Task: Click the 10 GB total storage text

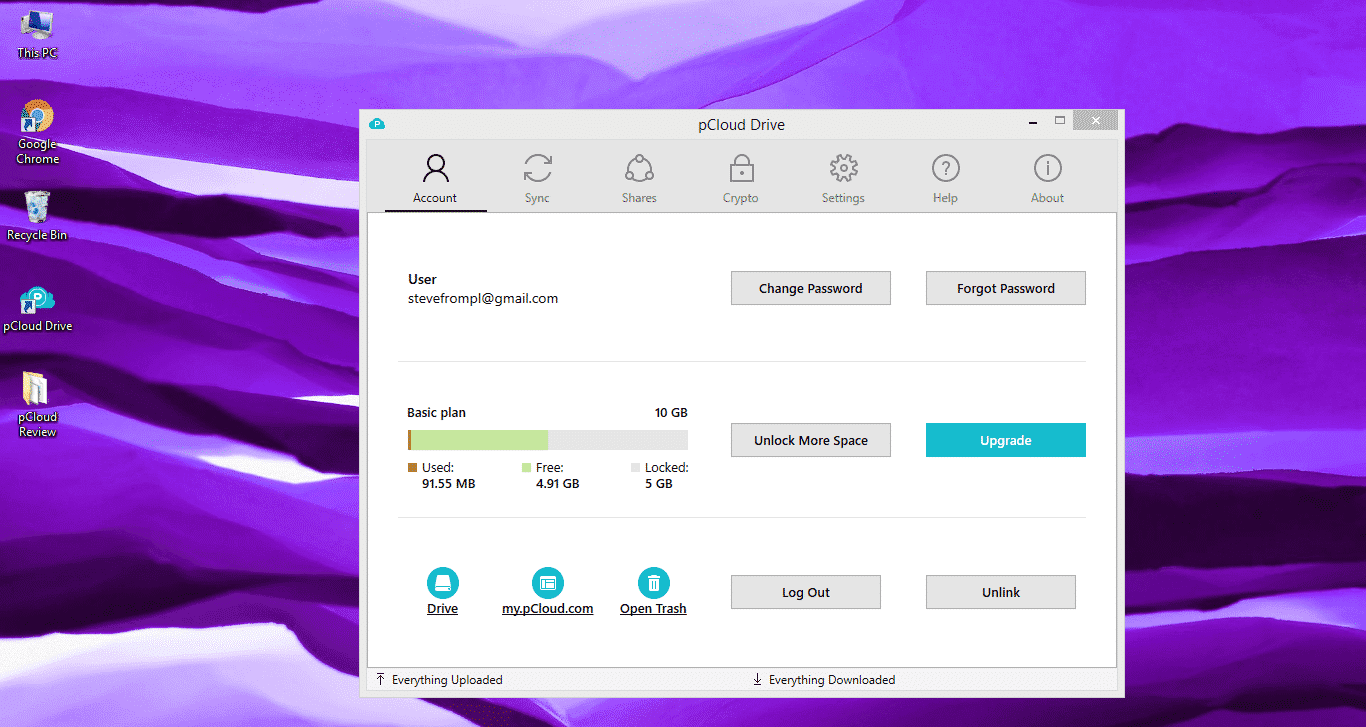Action: [671, 412]
